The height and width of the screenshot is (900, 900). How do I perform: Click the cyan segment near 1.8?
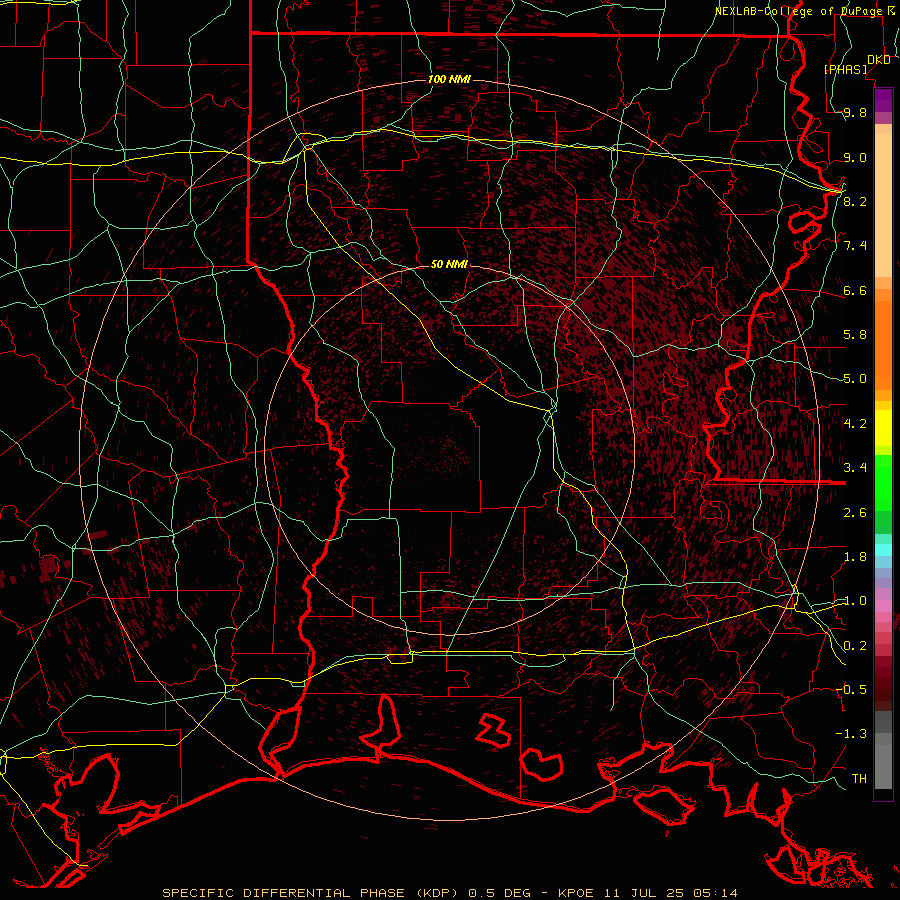click(883, 550)
